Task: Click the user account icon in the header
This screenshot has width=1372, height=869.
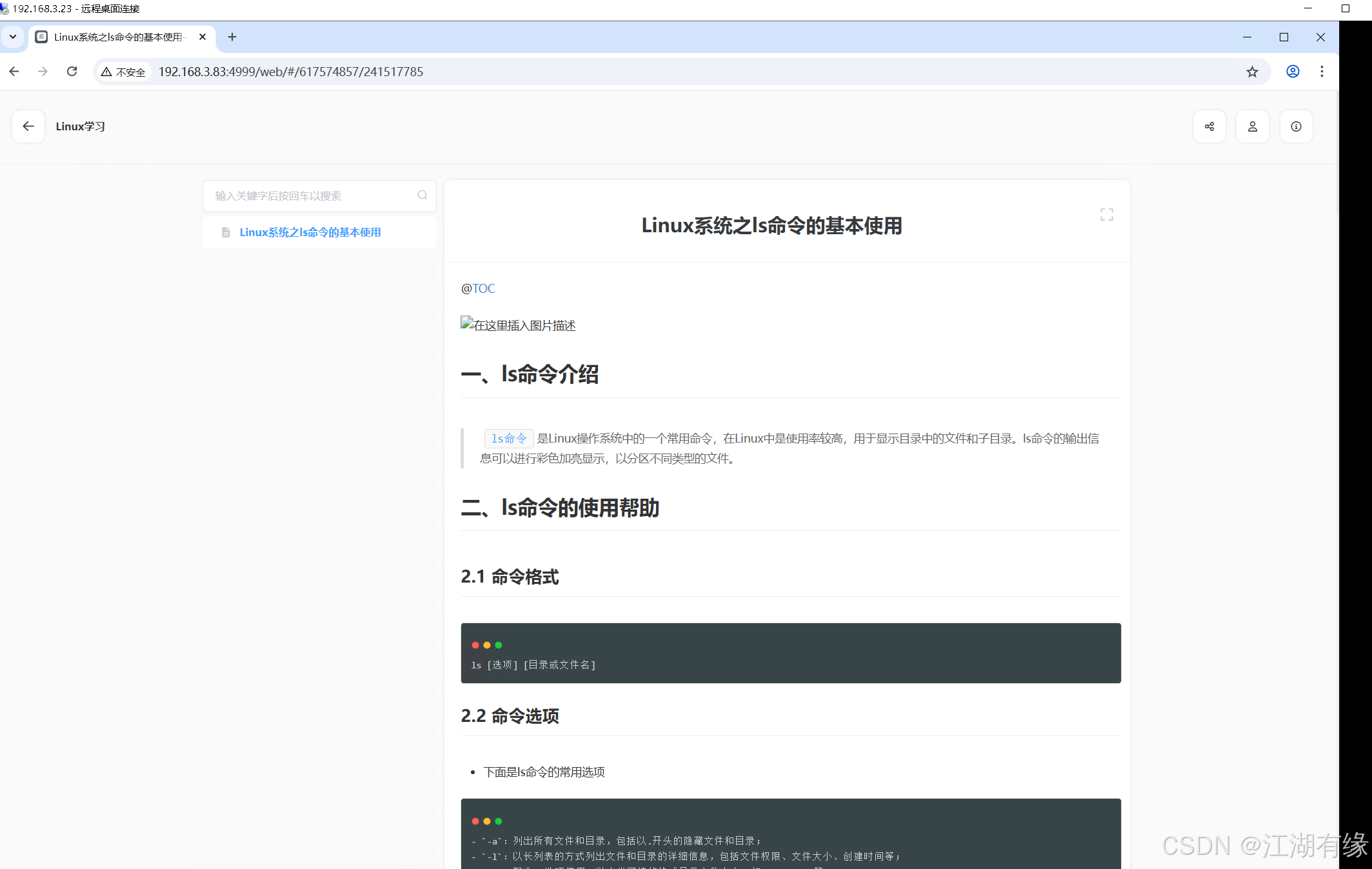Action: click(1253, 126)
